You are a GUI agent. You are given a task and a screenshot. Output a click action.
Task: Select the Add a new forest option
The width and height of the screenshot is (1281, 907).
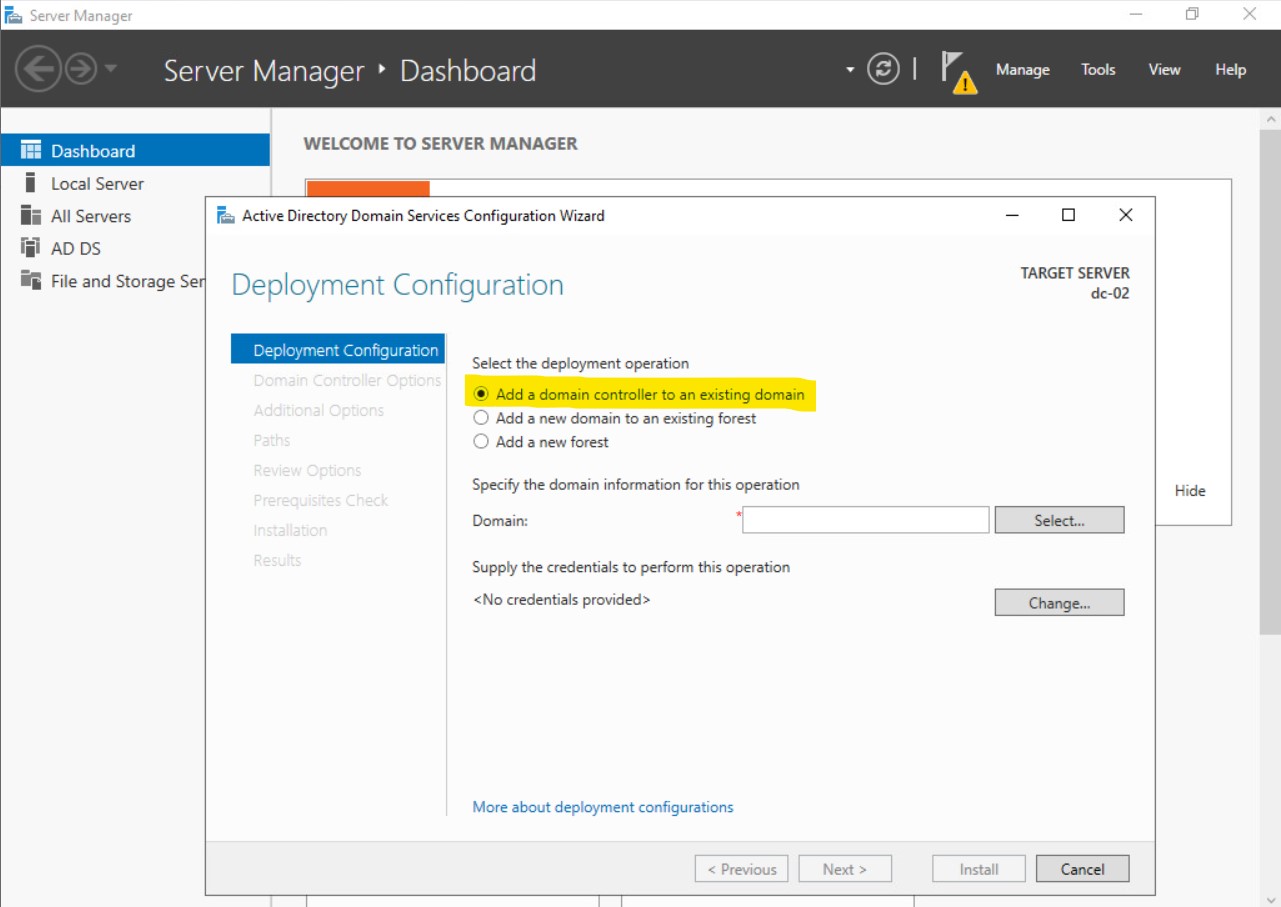481,442
